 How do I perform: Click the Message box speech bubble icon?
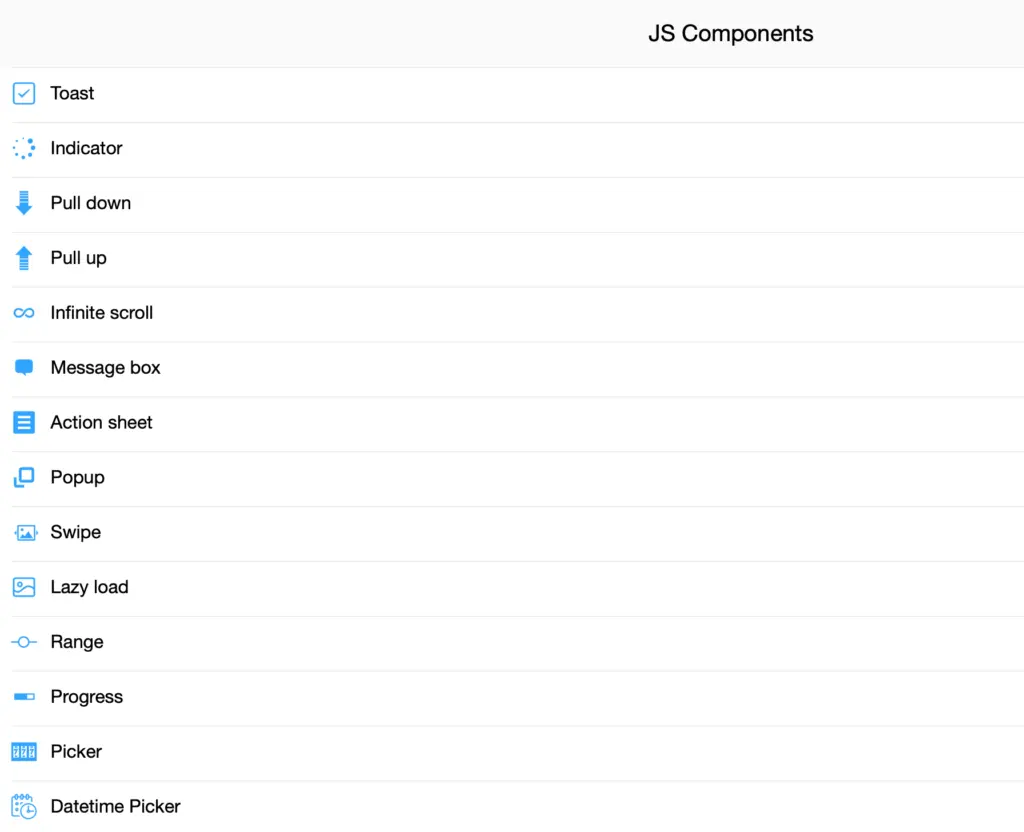click(24, 367)
